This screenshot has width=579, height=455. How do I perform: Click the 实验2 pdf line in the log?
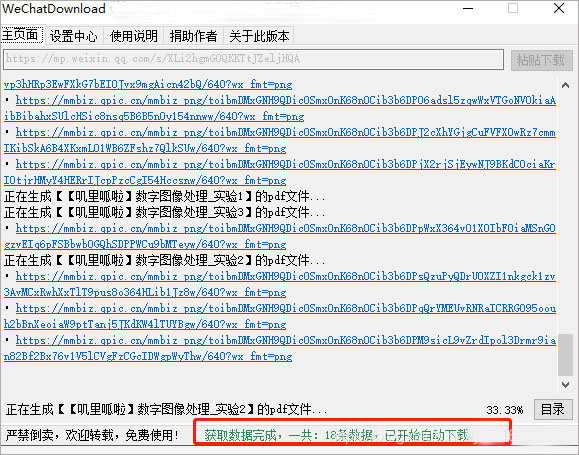tap(164, 260)
